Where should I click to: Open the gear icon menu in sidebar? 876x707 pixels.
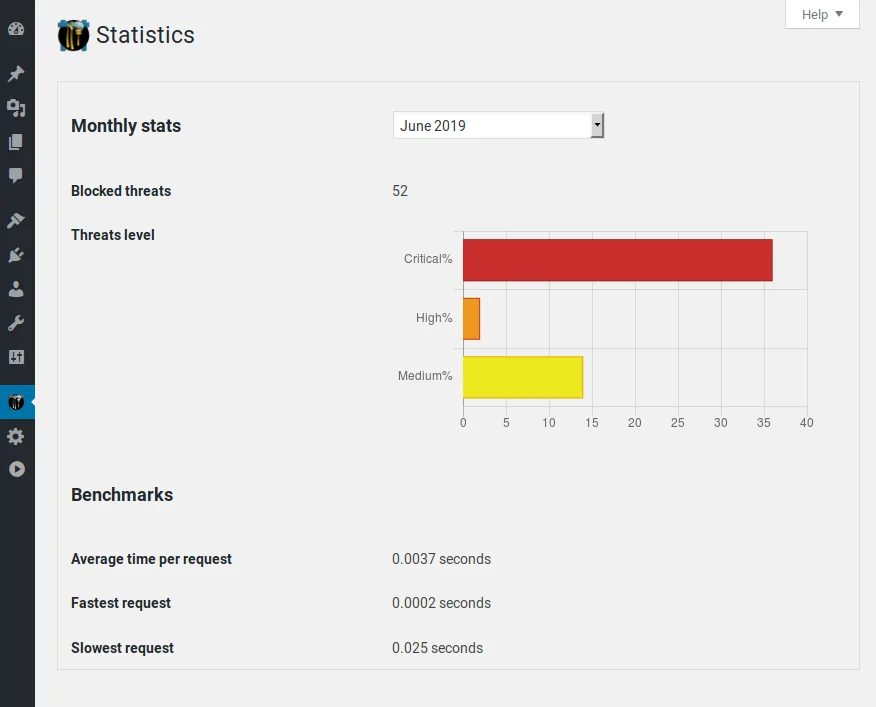[16, 436]
